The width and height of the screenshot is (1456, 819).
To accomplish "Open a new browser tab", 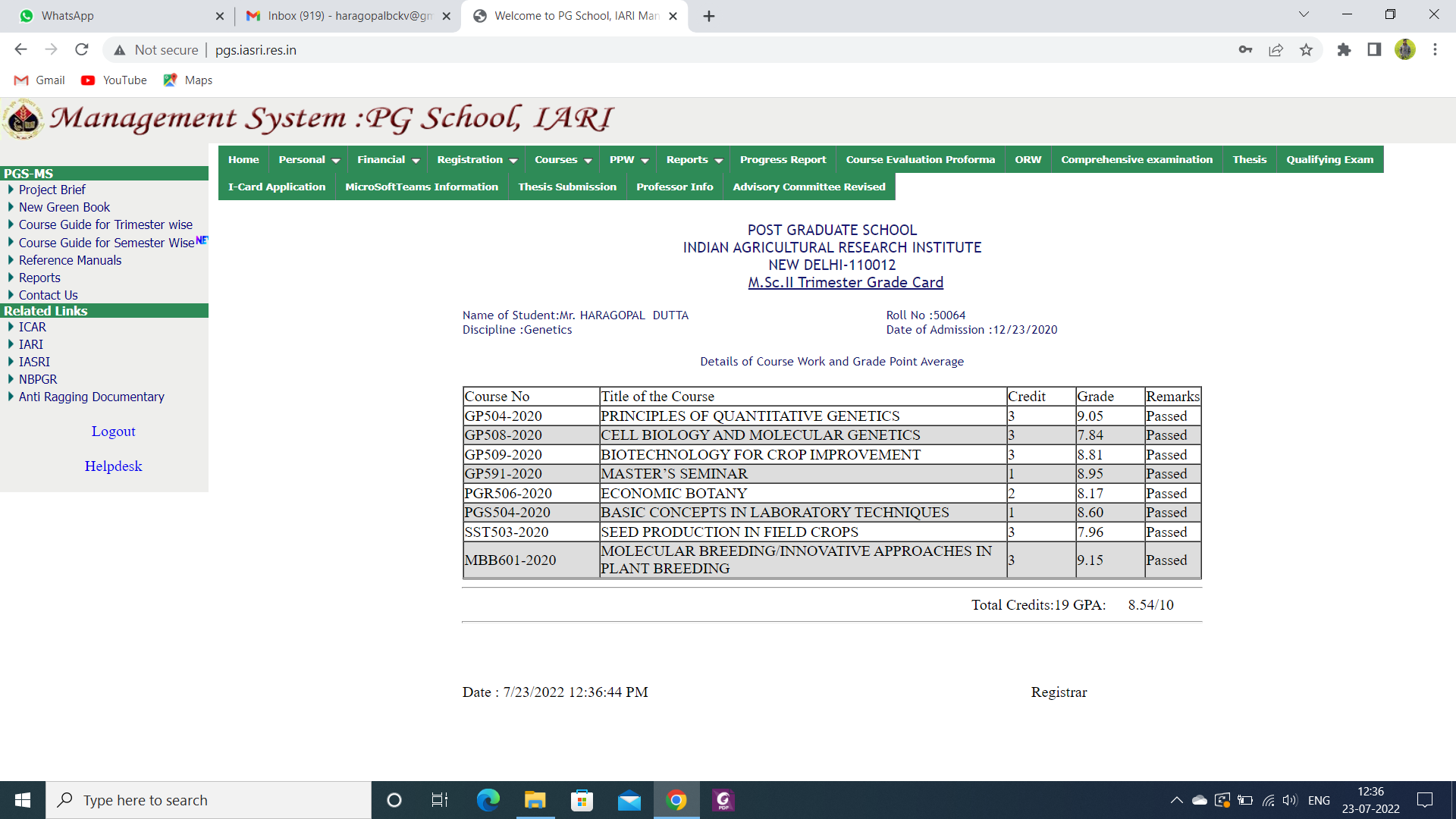I will (709, 16).
